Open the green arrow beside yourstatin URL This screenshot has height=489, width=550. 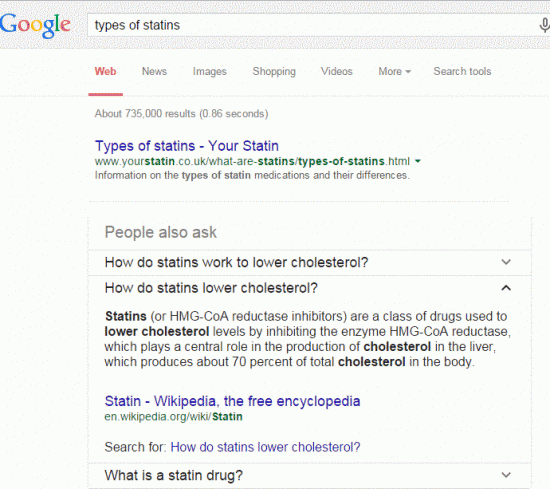417,161
